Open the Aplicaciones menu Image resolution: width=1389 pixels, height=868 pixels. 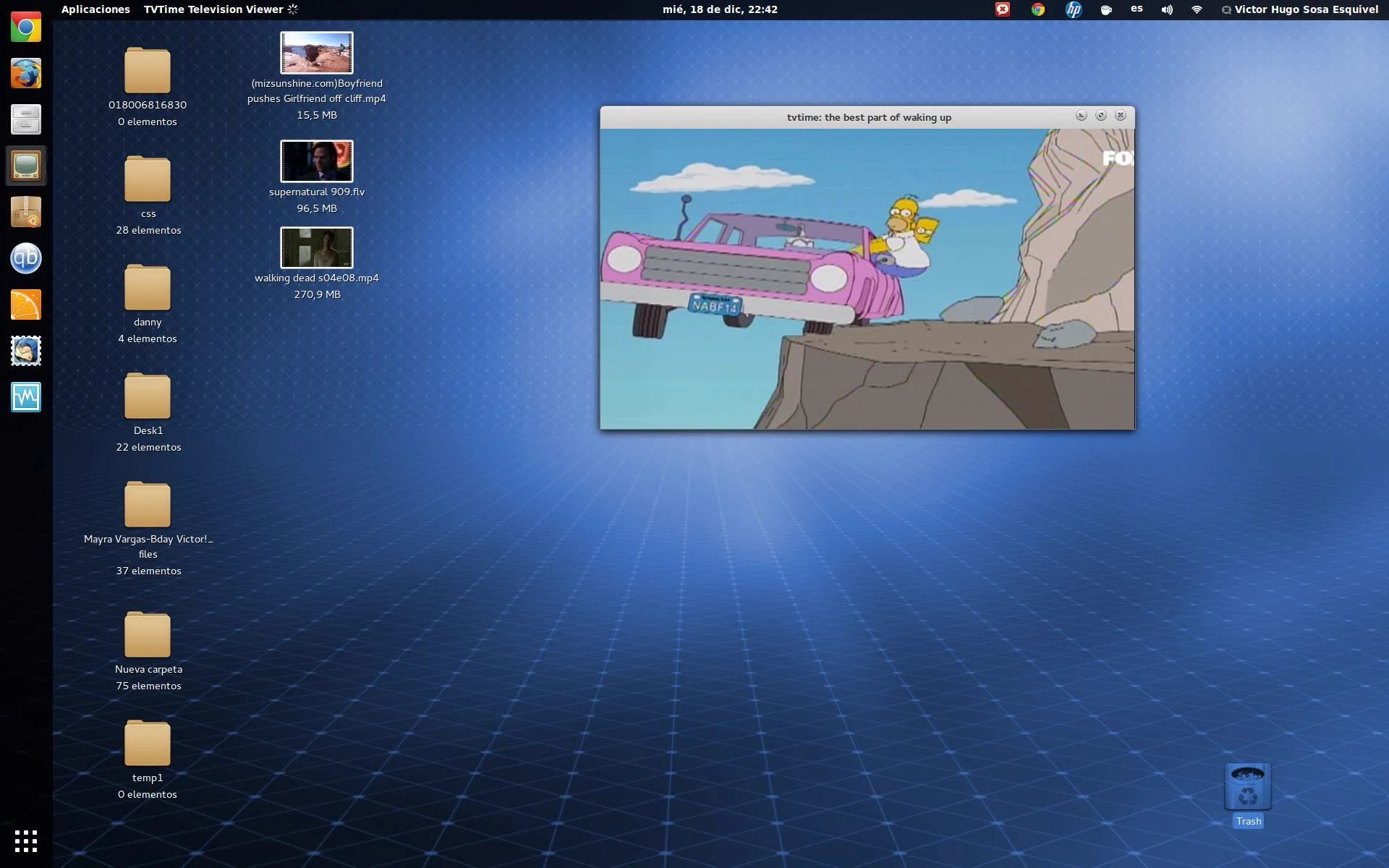pyautogui.click(x=95, y=9)
